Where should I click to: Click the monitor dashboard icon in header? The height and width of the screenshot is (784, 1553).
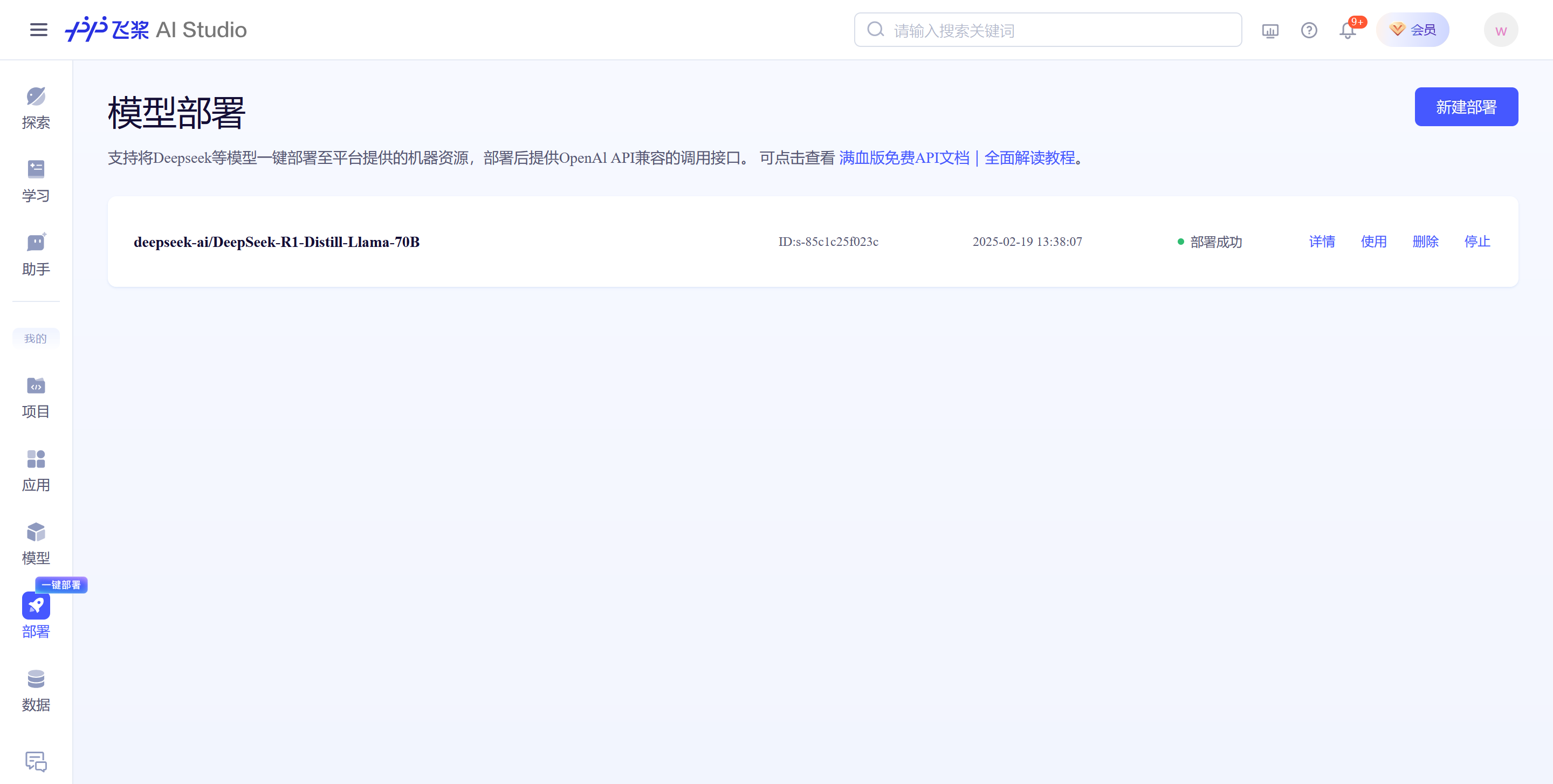coord(1270,30)
